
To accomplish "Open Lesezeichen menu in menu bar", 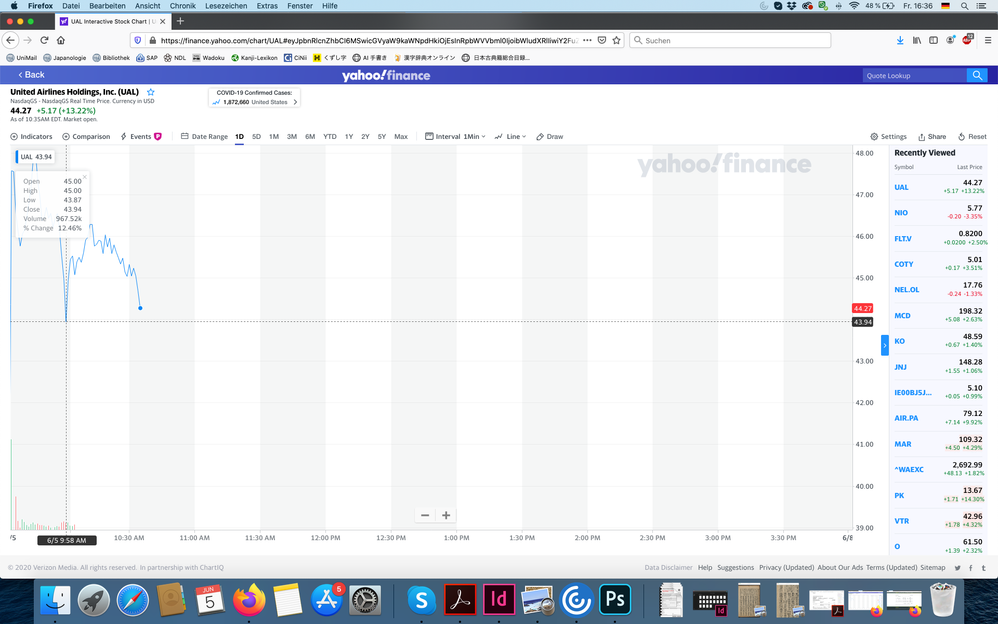I will click(225, 6).
